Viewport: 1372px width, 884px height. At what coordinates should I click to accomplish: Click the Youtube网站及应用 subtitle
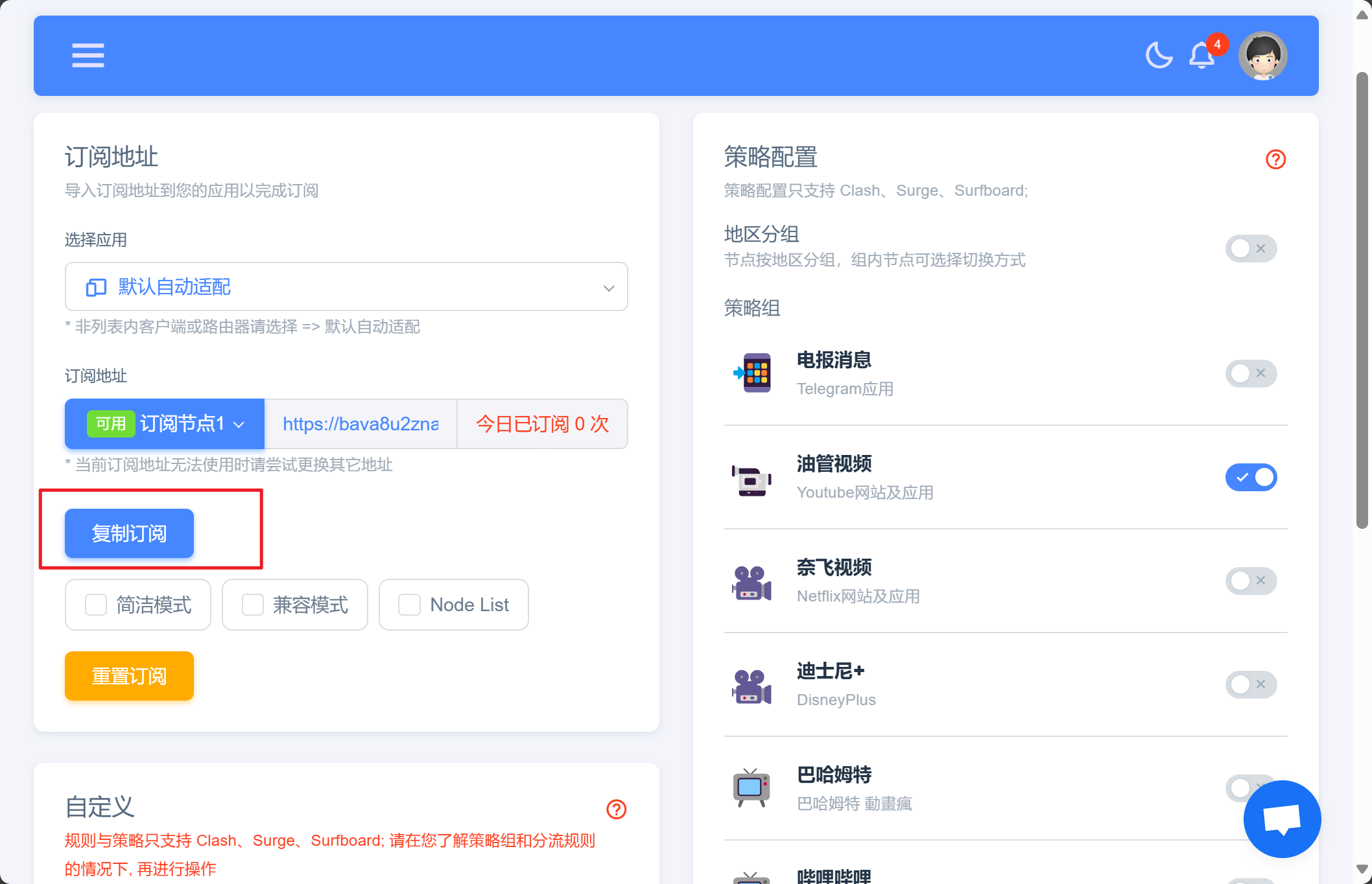865,493
